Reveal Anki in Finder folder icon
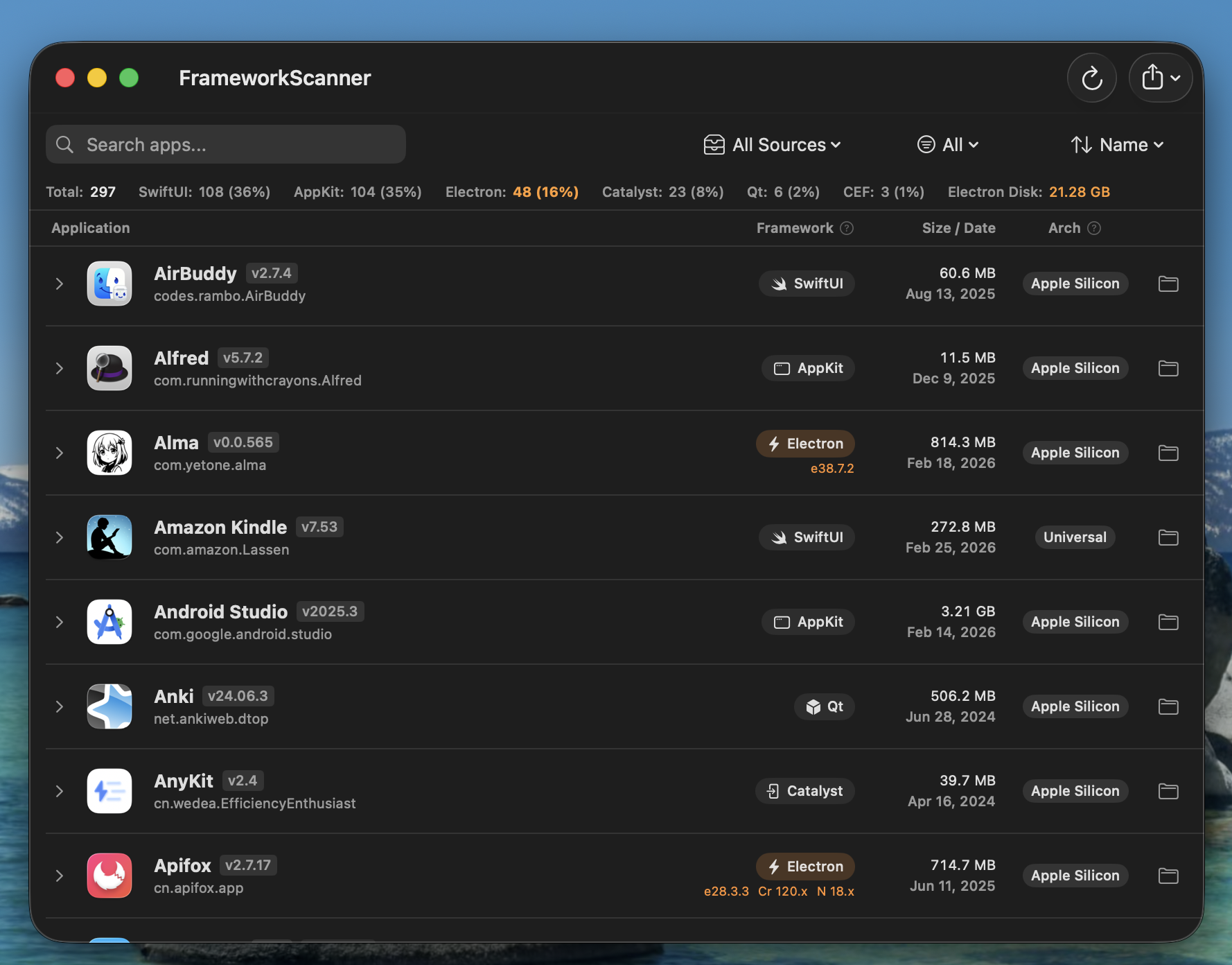The width and height of the screenshot is (1232, 965). 1168,706
